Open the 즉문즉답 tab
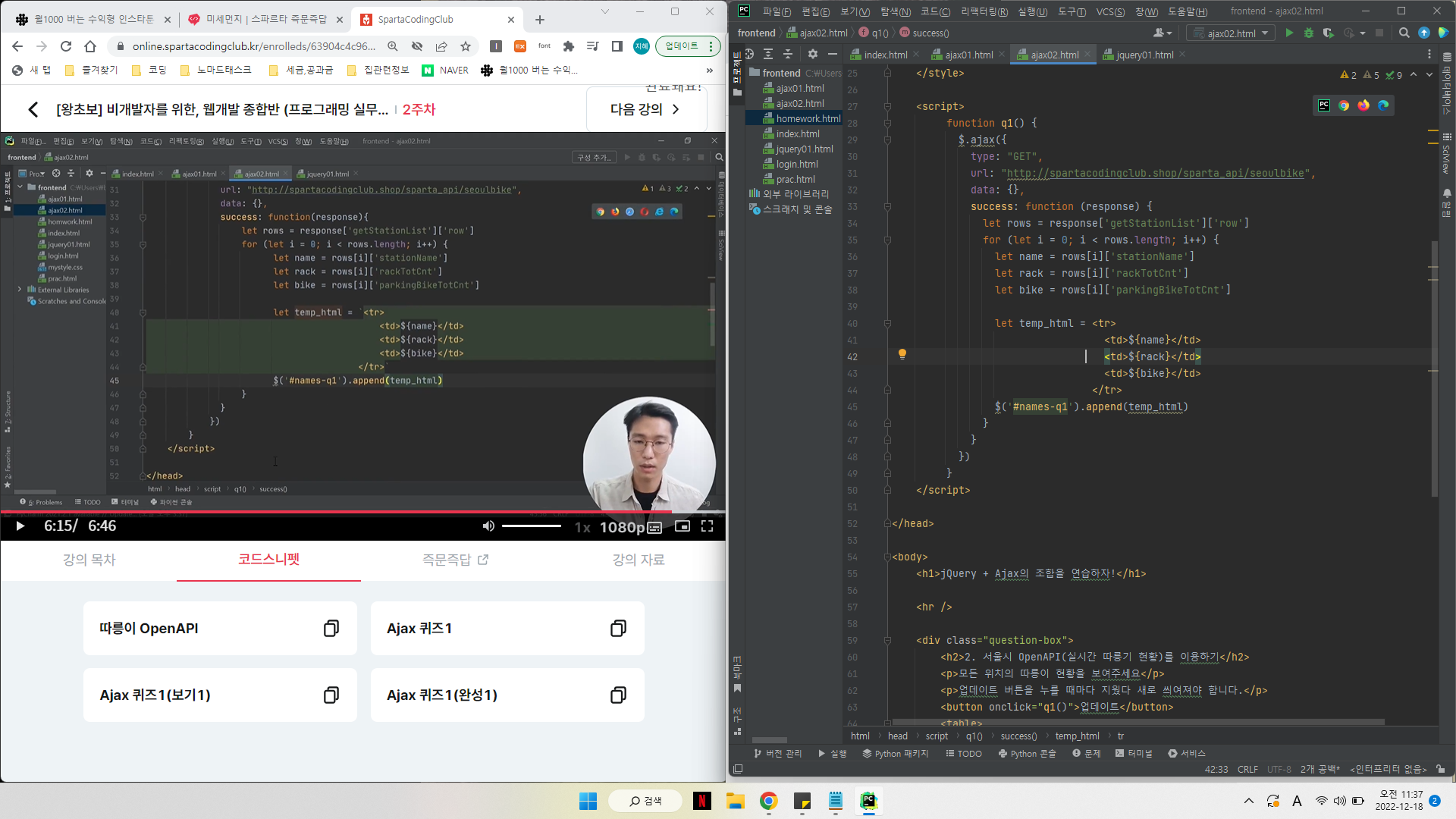 pyautogui.click(x=455, y=560)
